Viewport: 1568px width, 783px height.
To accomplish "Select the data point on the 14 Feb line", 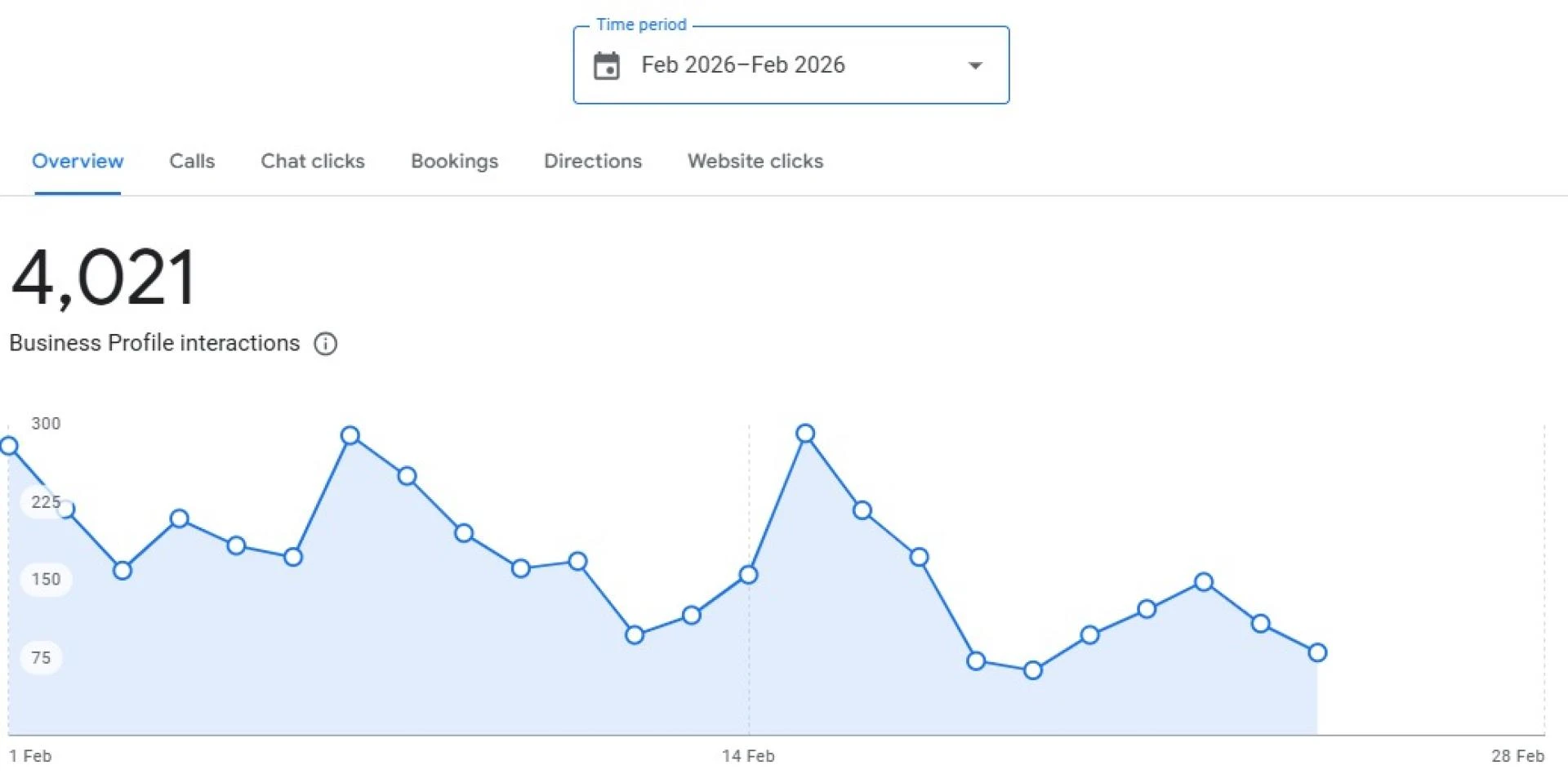I will (x=748, y=575).
